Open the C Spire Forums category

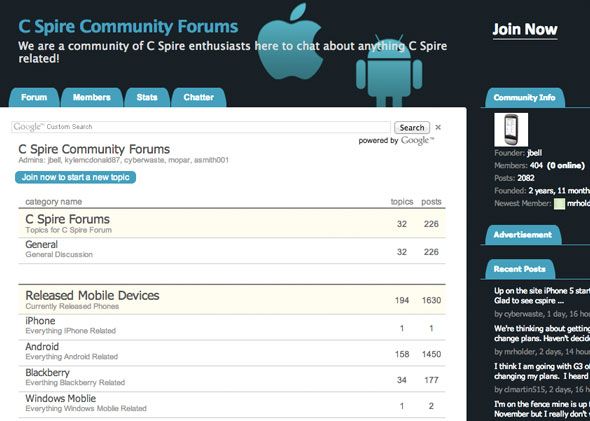point(68,219)
